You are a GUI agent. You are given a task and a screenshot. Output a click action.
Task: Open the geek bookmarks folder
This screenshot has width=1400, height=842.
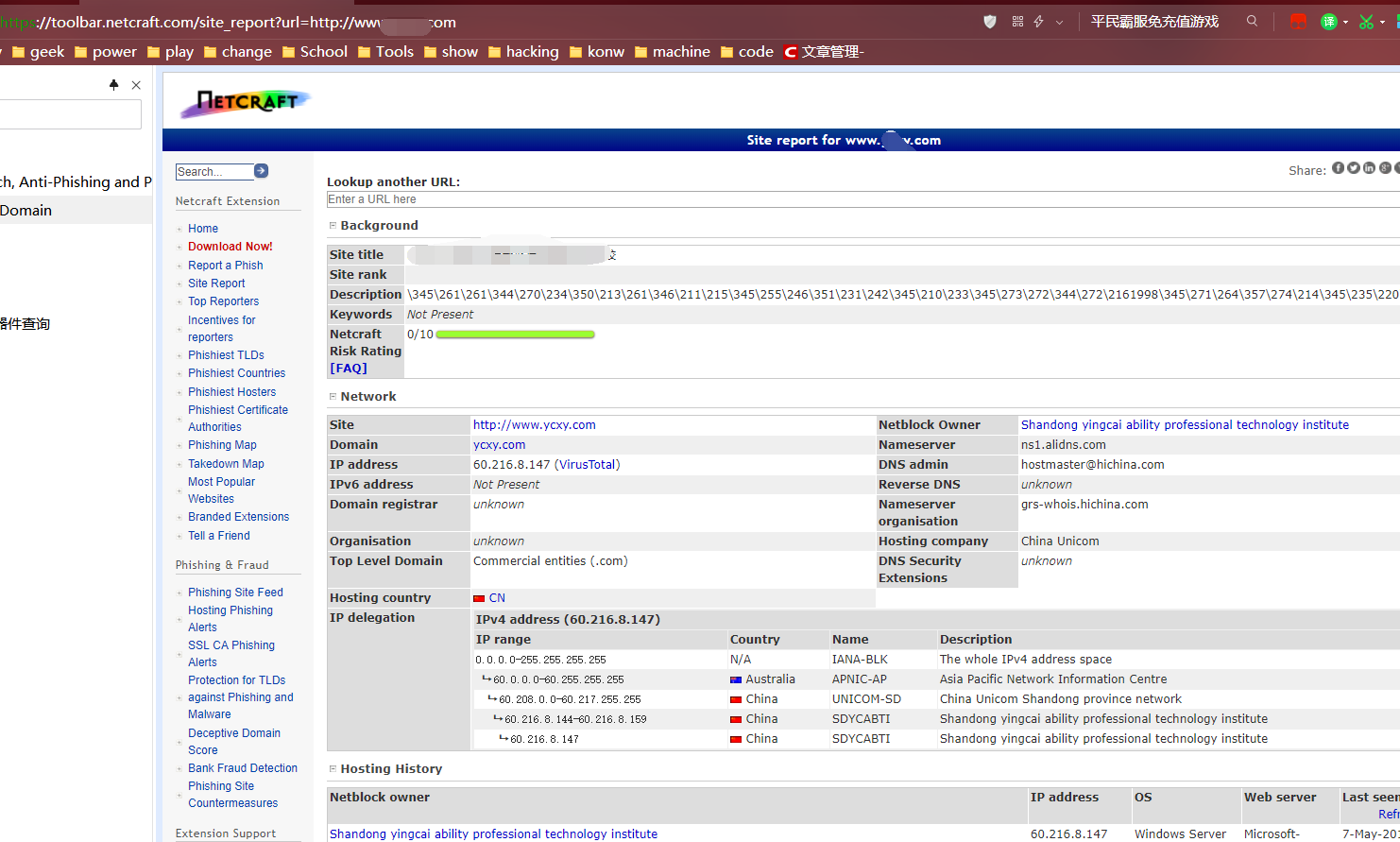tap(38, 52)
